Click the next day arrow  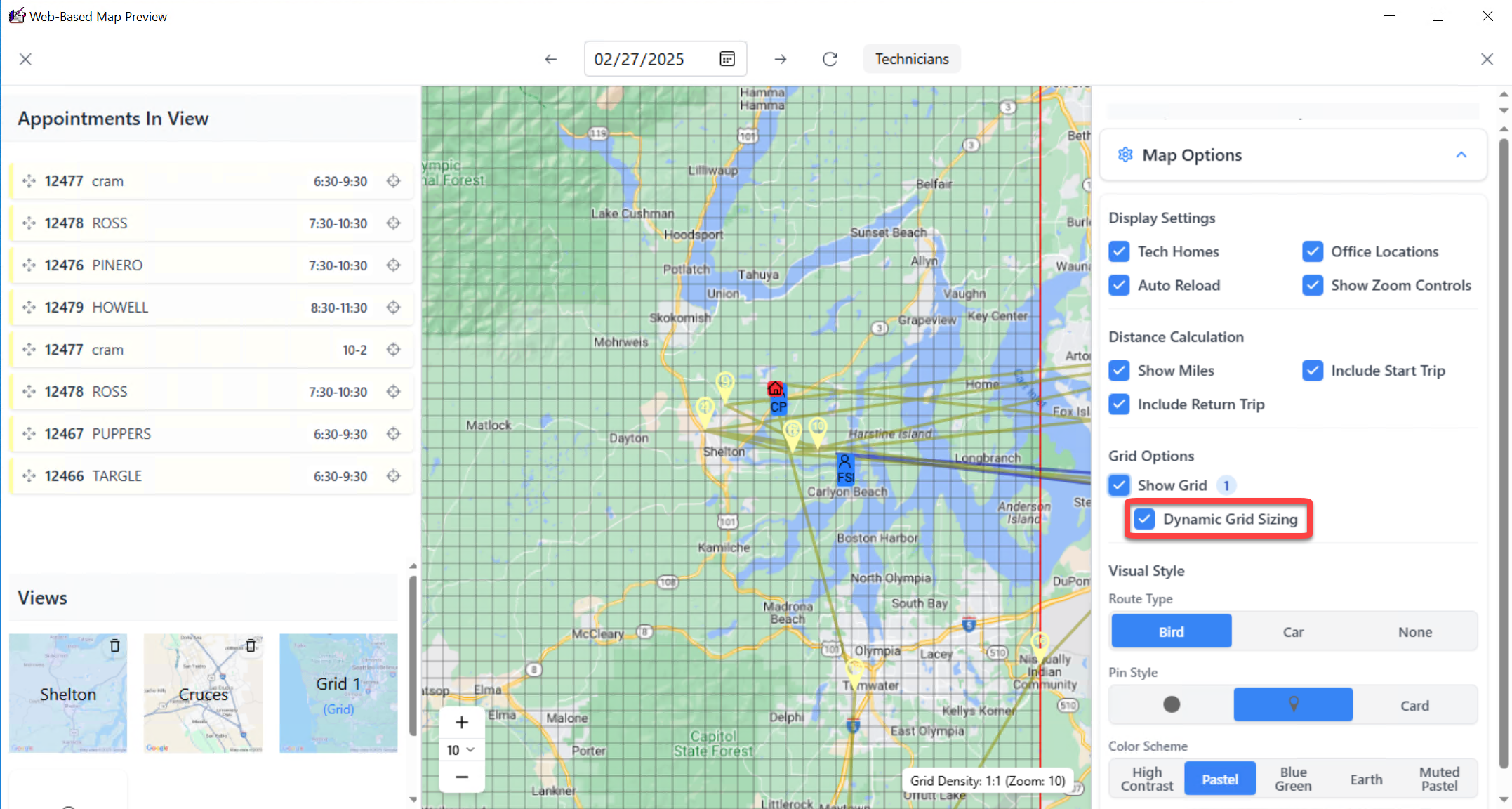pyautogui.click(x=780, y=59)
